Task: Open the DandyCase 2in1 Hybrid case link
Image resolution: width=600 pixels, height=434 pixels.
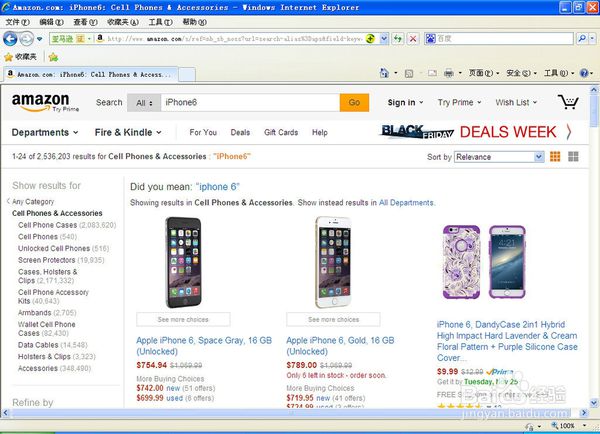Action: point(507,341)
